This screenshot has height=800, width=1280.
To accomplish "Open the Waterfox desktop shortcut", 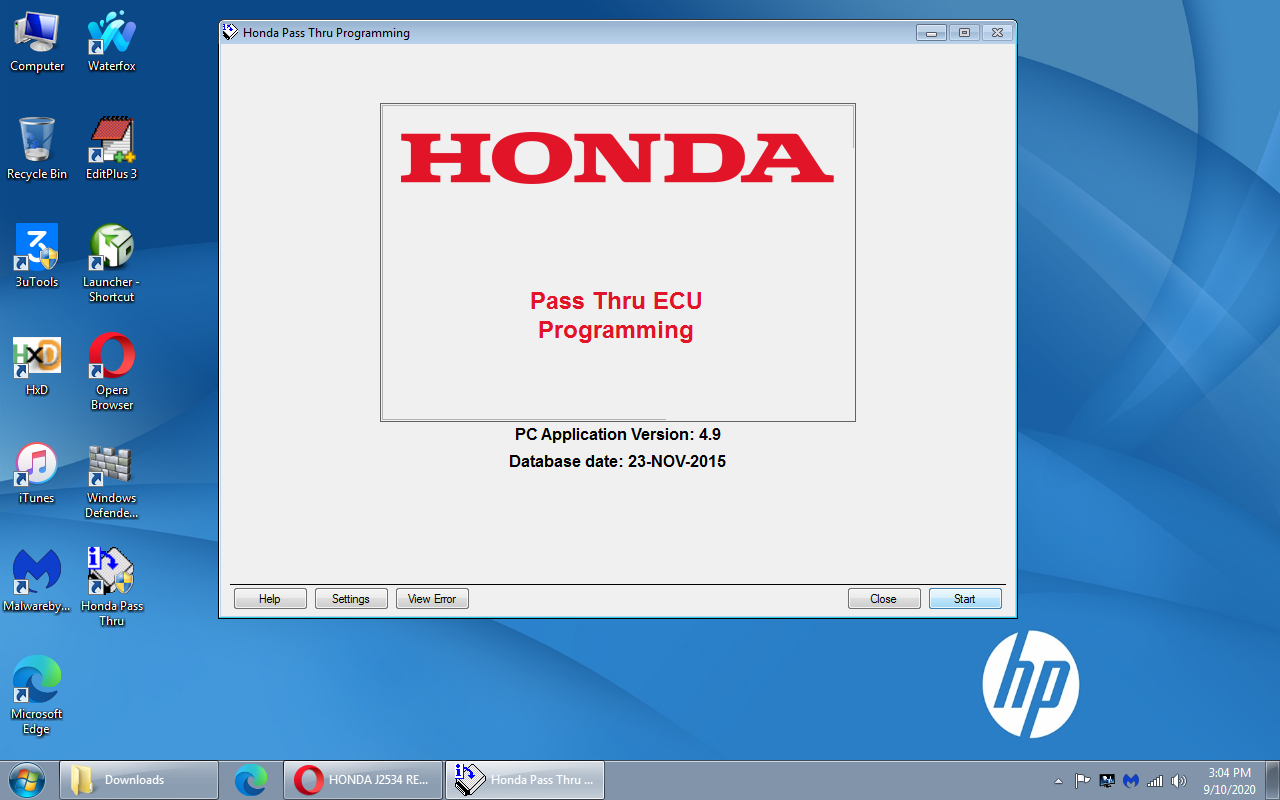I will point(111,41).
